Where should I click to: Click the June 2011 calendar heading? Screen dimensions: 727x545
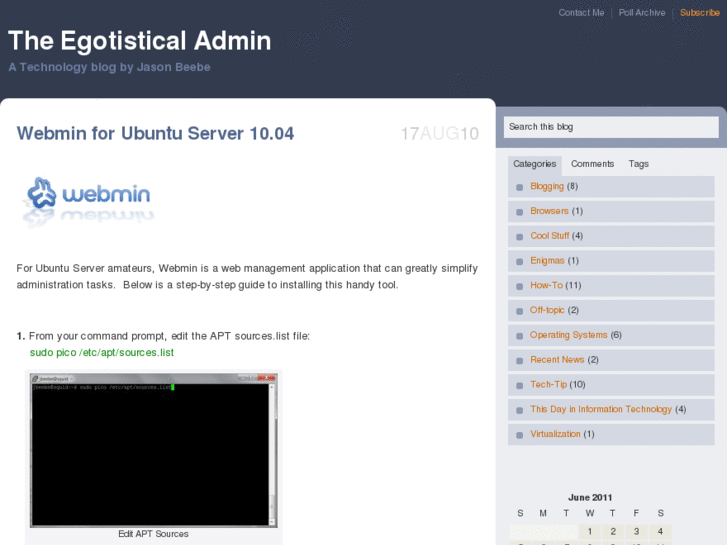coord(590,498)
